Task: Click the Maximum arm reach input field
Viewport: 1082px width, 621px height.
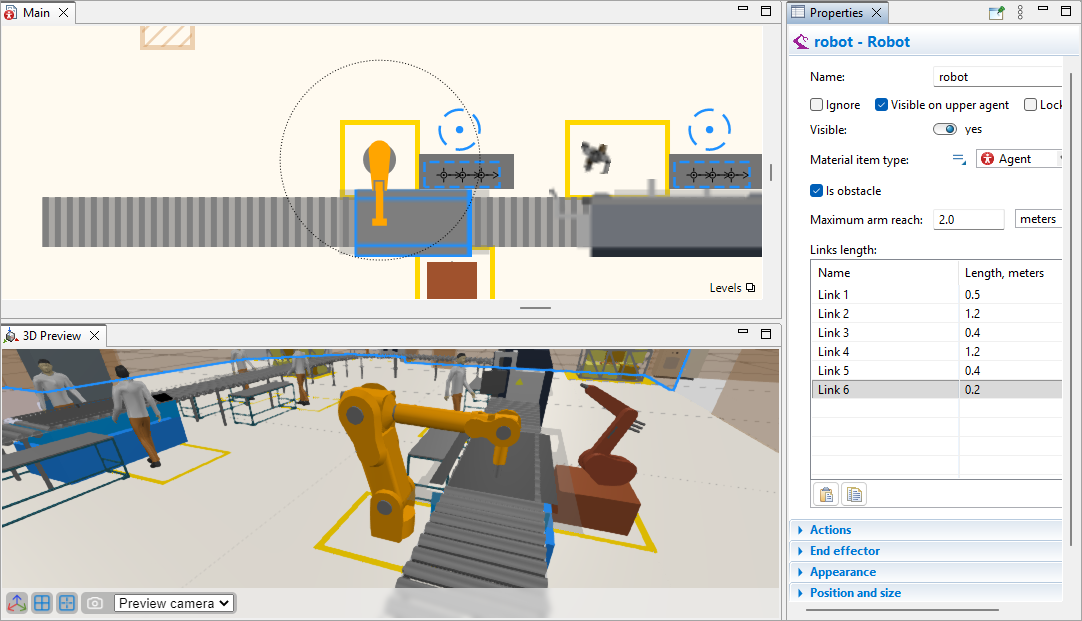Action: pos(968,219)
